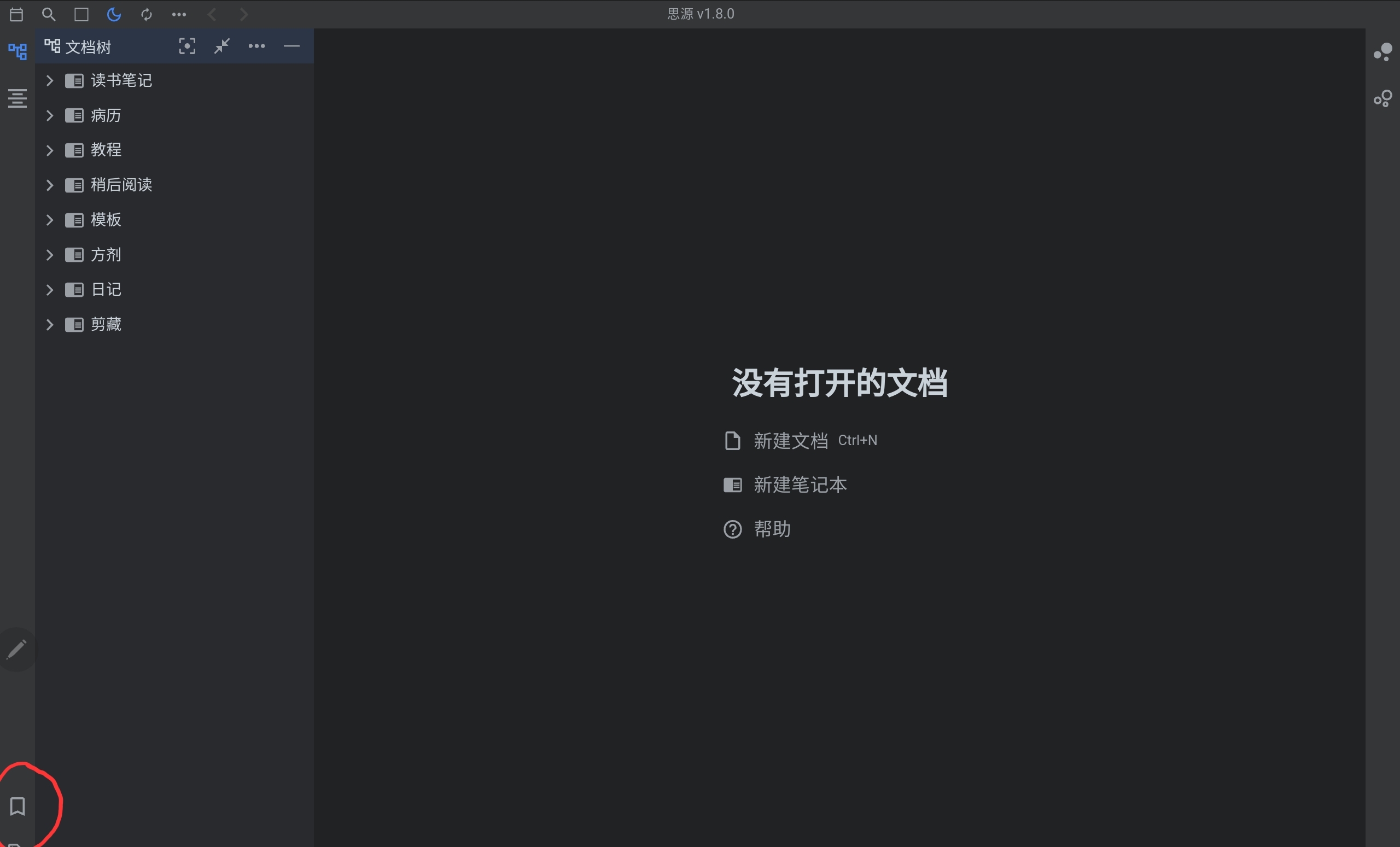
Task: Locate open document in tree via focus icon
Action: click(x=187, y=46)
